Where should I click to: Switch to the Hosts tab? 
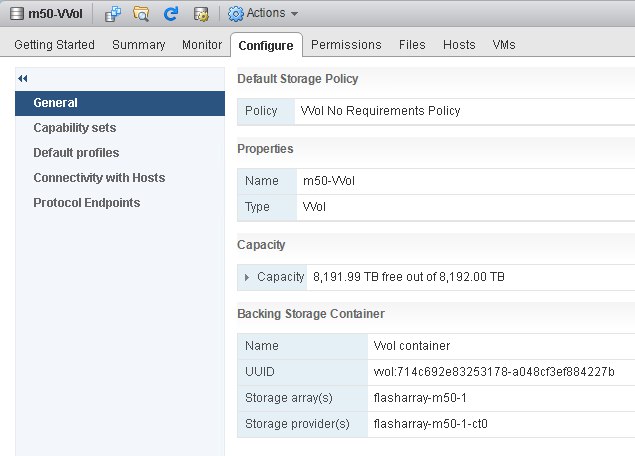coord(459,45)
